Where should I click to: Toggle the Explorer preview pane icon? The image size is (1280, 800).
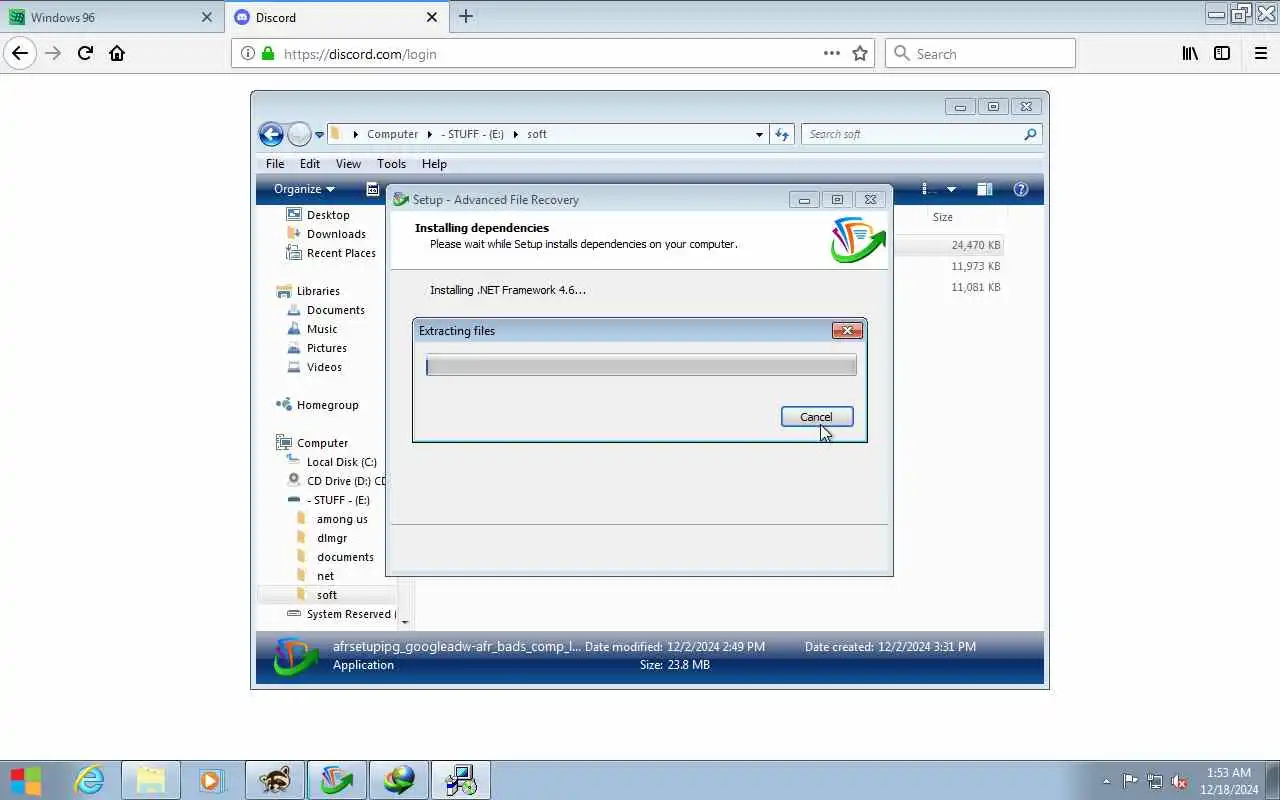984,189
